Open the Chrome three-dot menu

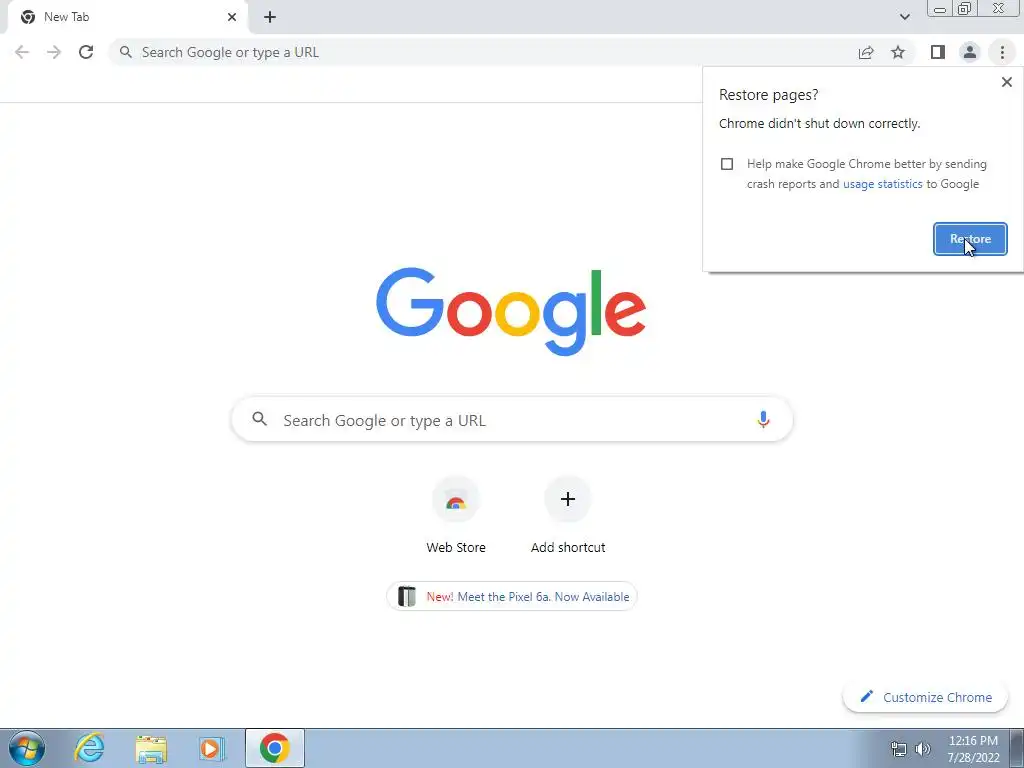(x=1002, y=52)
